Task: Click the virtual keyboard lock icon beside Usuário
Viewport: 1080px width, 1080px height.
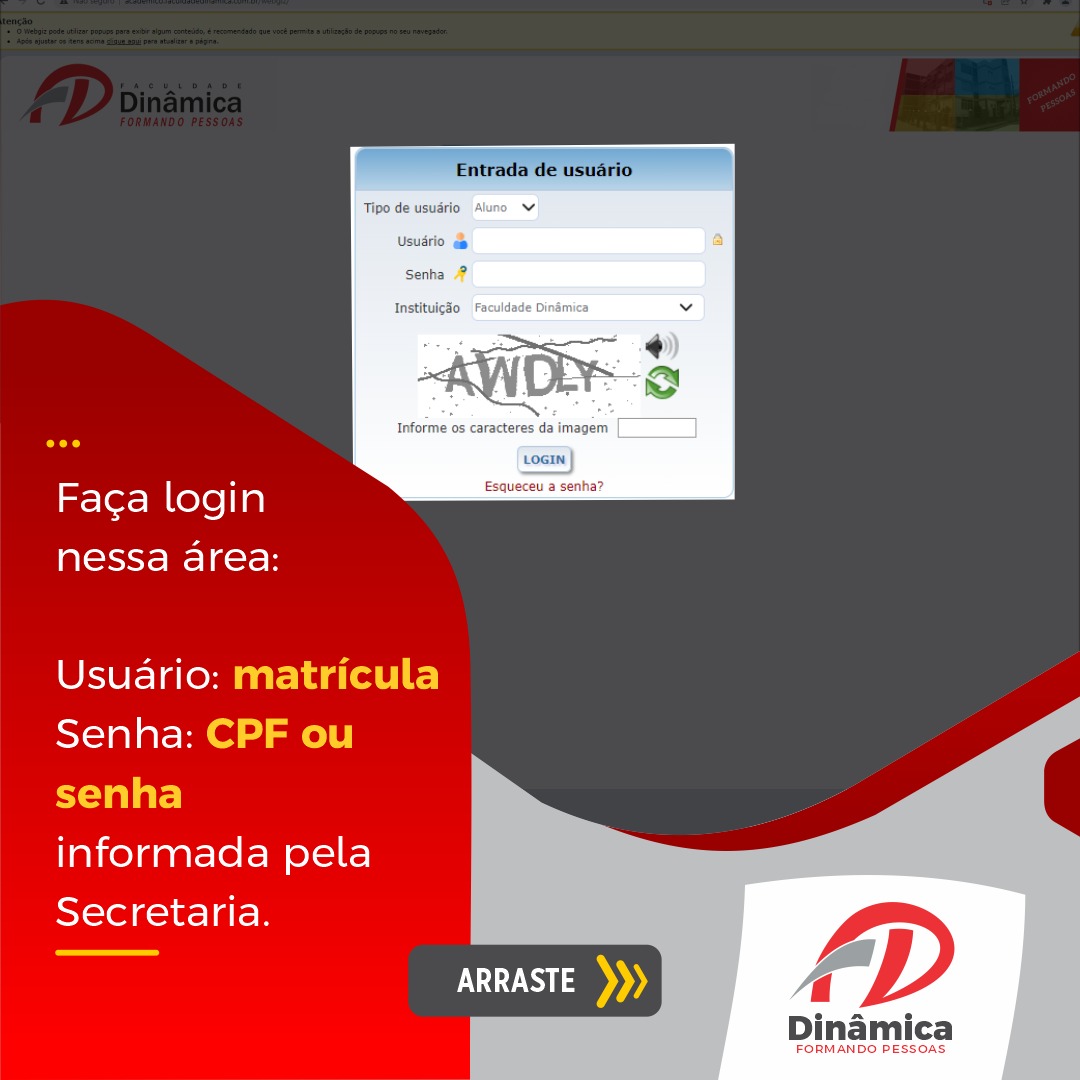Action: click(x=717, y=240)
